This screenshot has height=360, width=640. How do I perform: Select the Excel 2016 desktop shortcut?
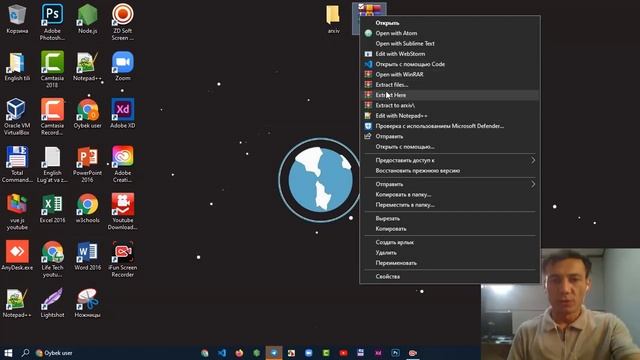click(x=52, y=208)
